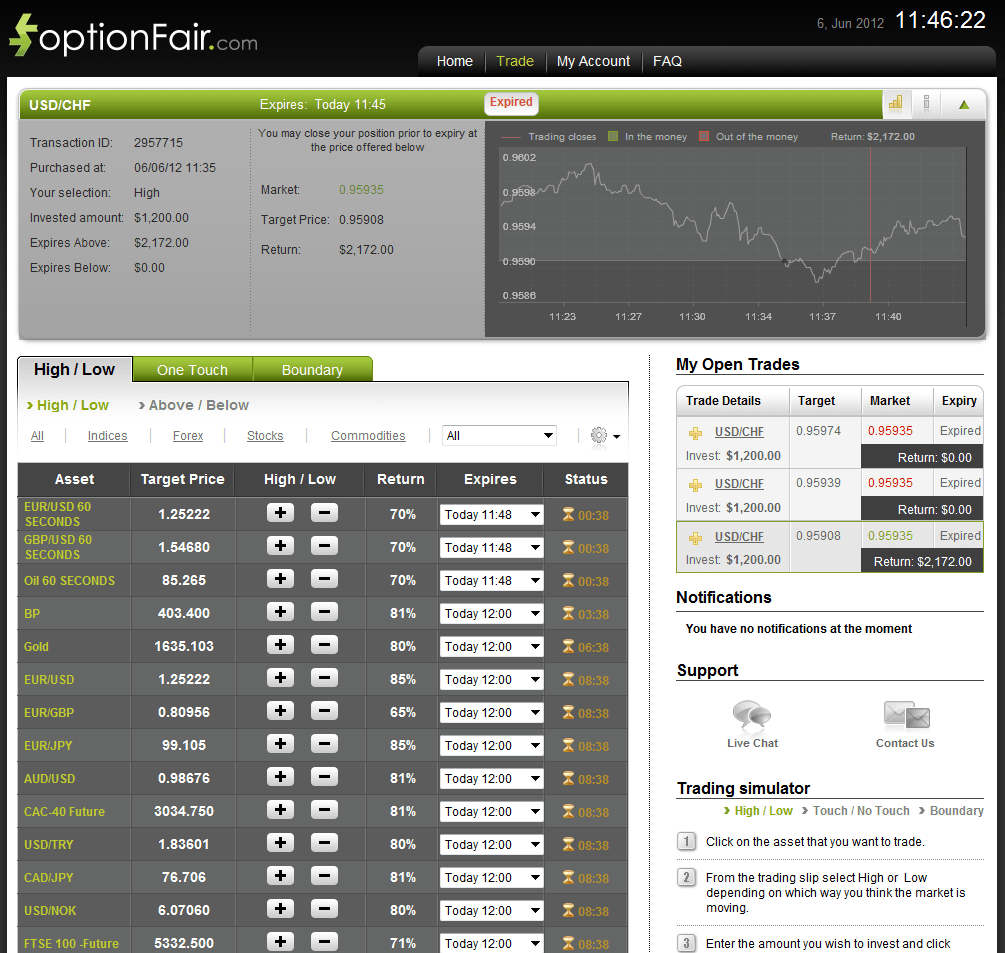Select High (+) for EUR/USD 60 SECONDS

pyautogui.click(x=280, y=512)
